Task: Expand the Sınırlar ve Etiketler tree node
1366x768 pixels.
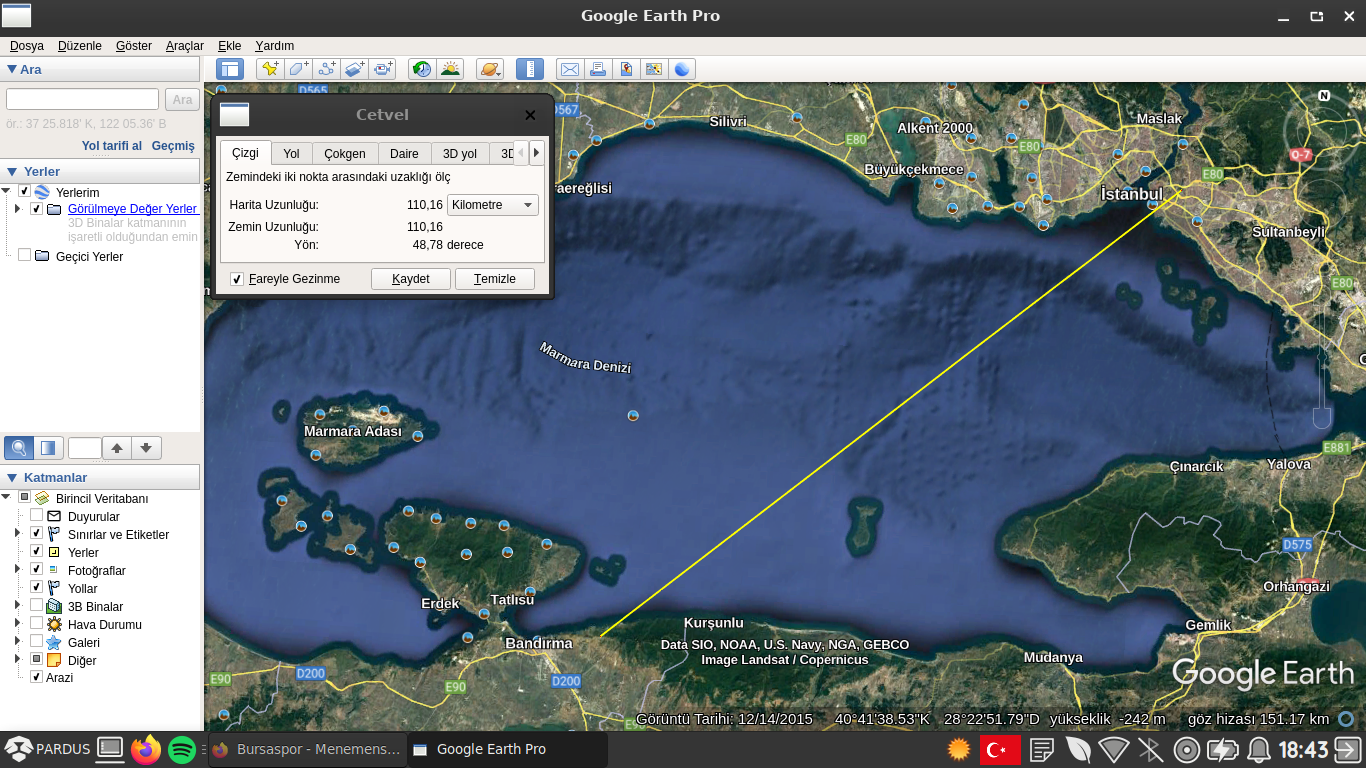Action: (17, 533)
